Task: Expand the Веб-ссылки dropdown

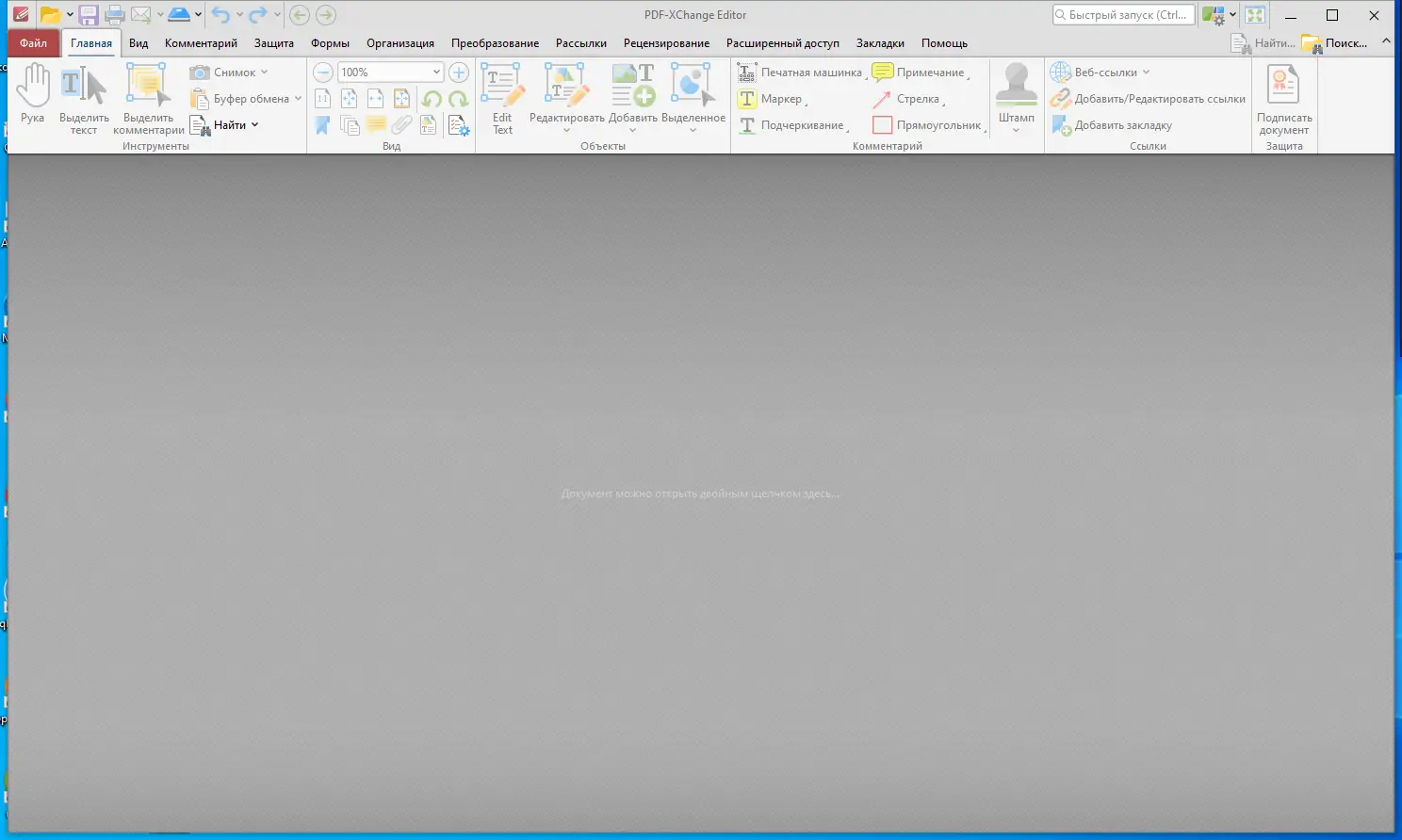Action: [x=1146, y=73]
